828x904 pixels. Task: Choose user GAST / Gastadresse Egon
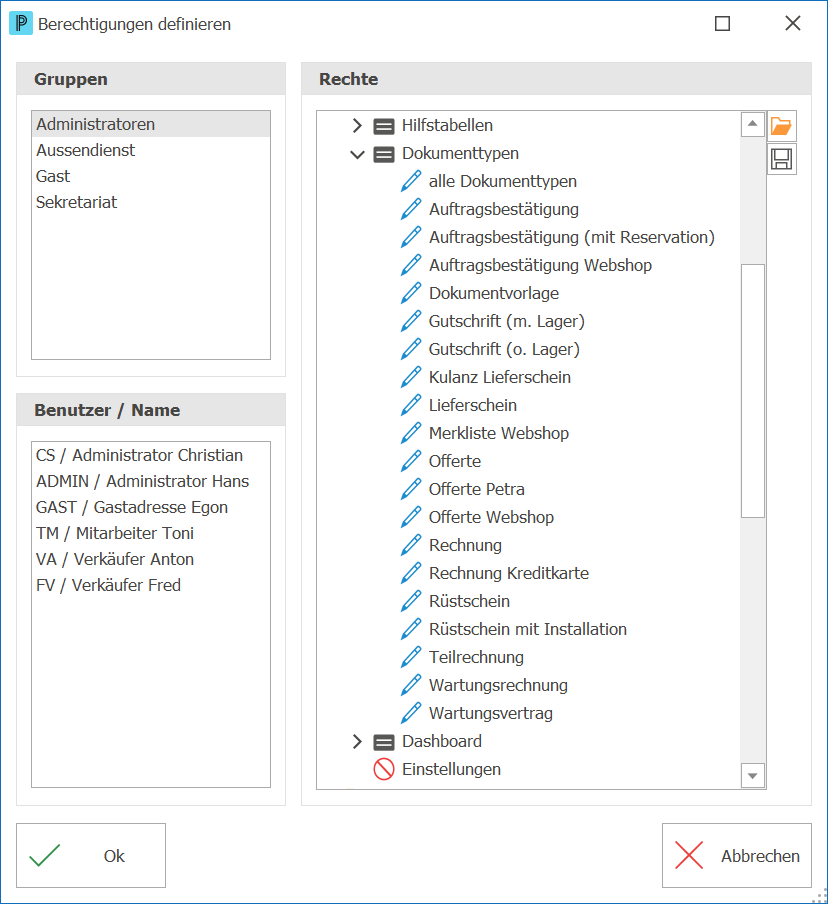151,507
